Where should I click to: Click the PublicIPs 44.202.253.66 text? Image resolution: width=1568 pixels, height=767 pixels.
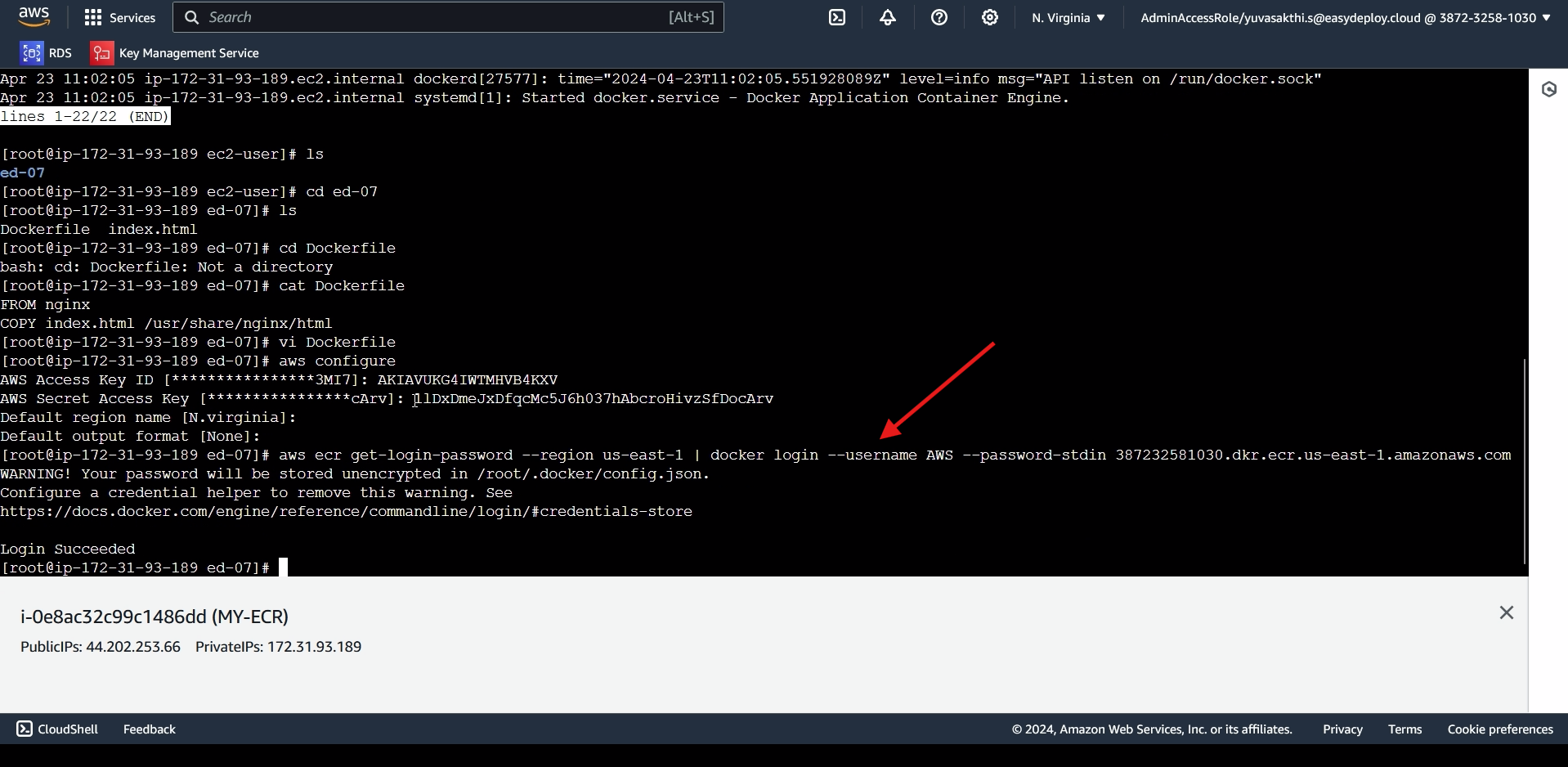101,647
